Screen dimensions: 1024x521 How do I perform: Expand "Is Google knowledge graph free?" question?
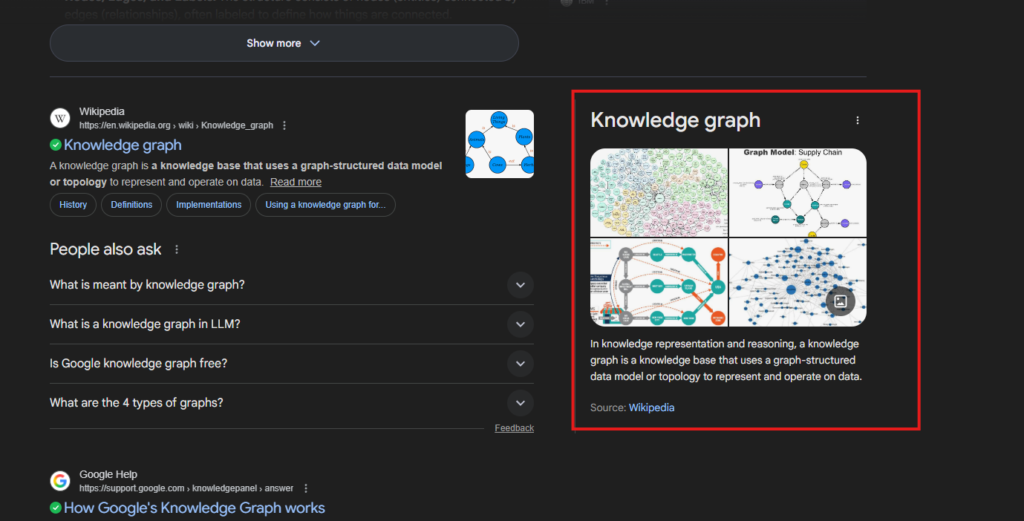click(519, 363)
